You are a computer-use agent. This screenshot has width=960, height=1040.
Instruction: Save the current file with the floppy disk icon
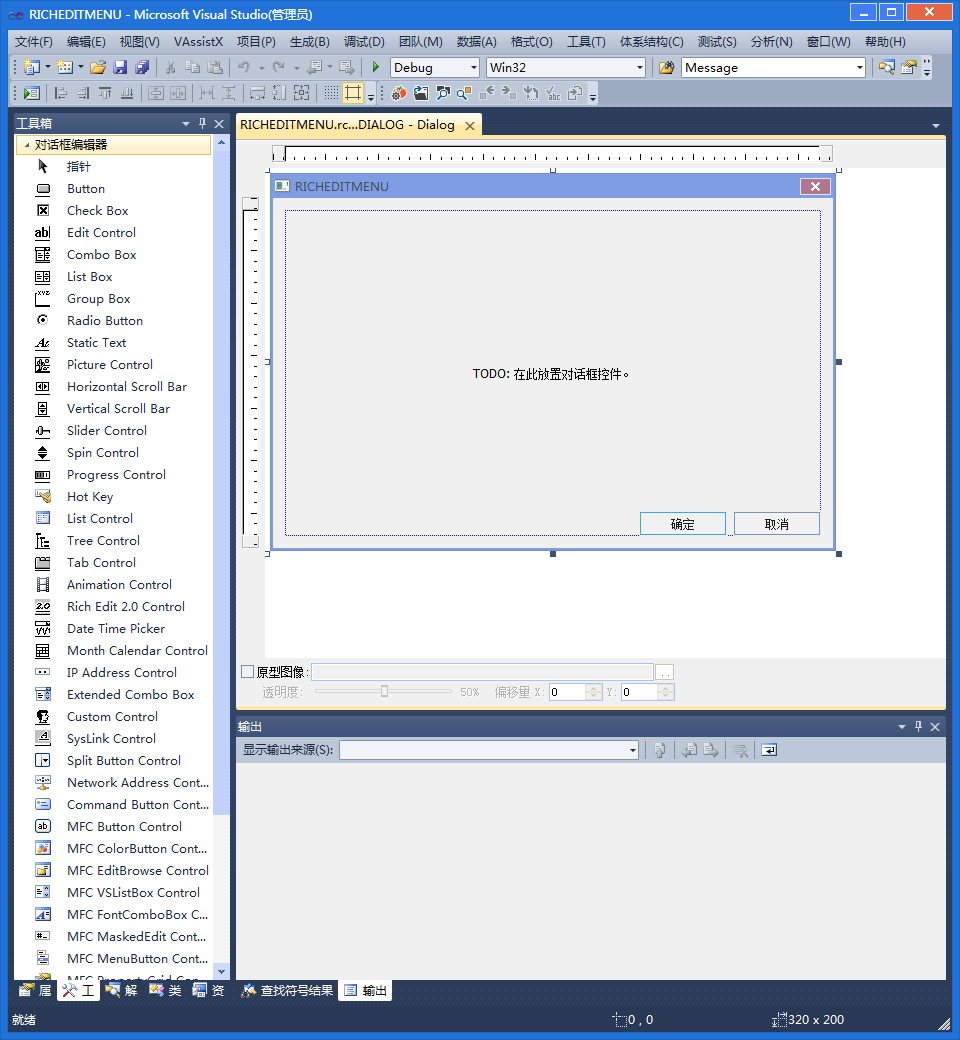[120, 68]
